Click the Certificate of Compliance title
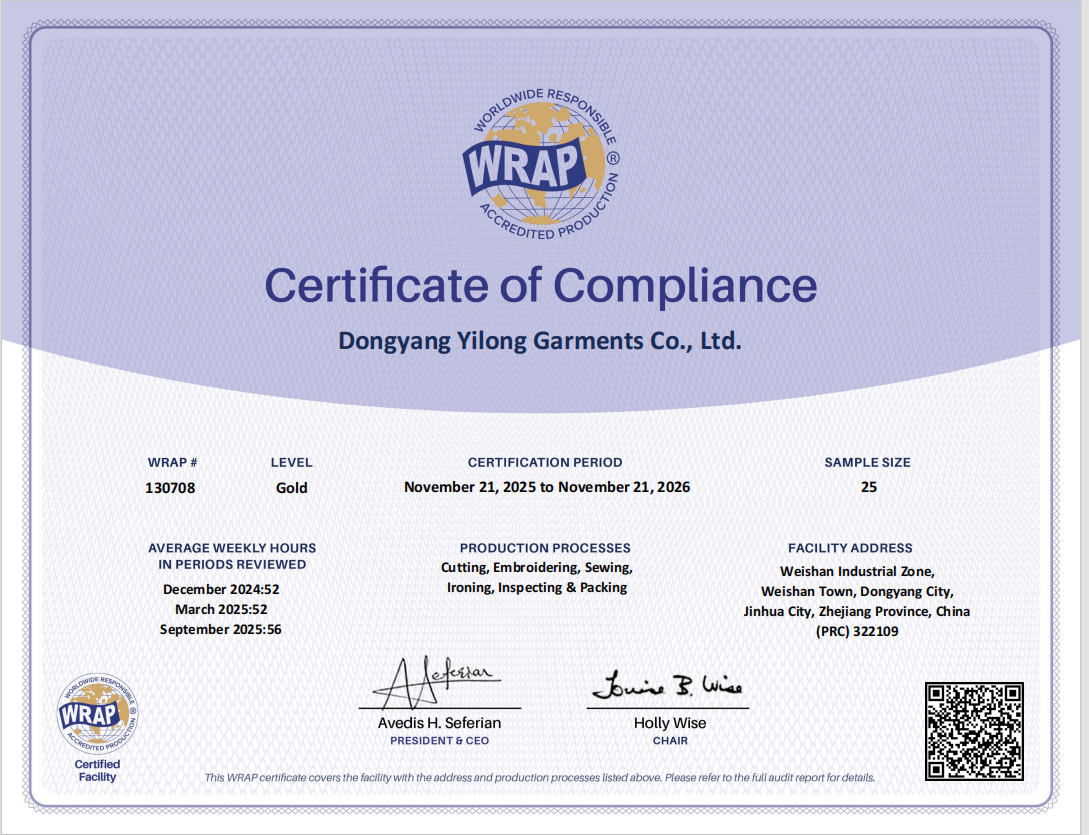This screenshot has width=1089, height=835. point(540,286)
